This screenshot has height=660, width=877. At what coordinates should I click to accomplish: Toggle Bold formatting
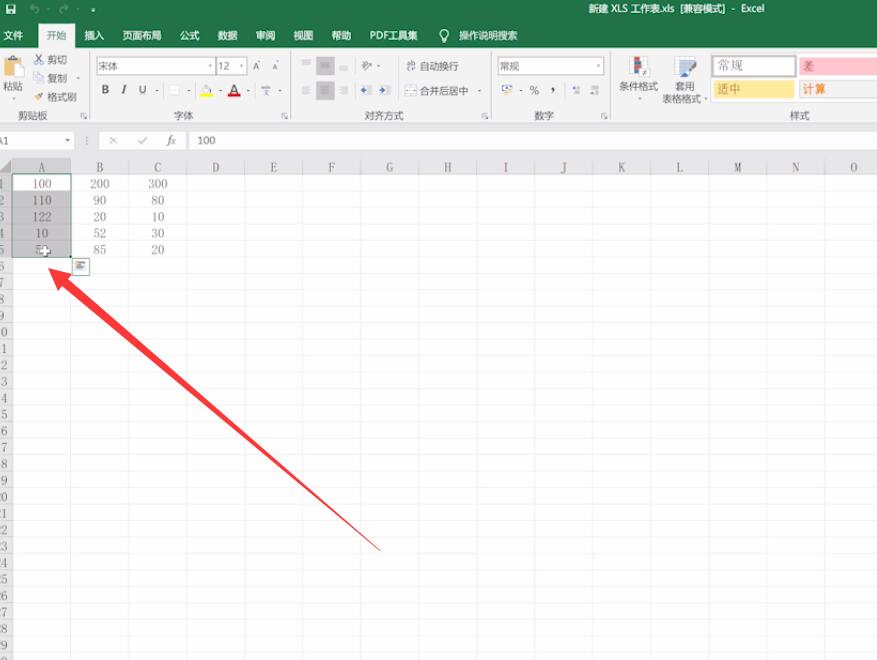click(105, 89)
